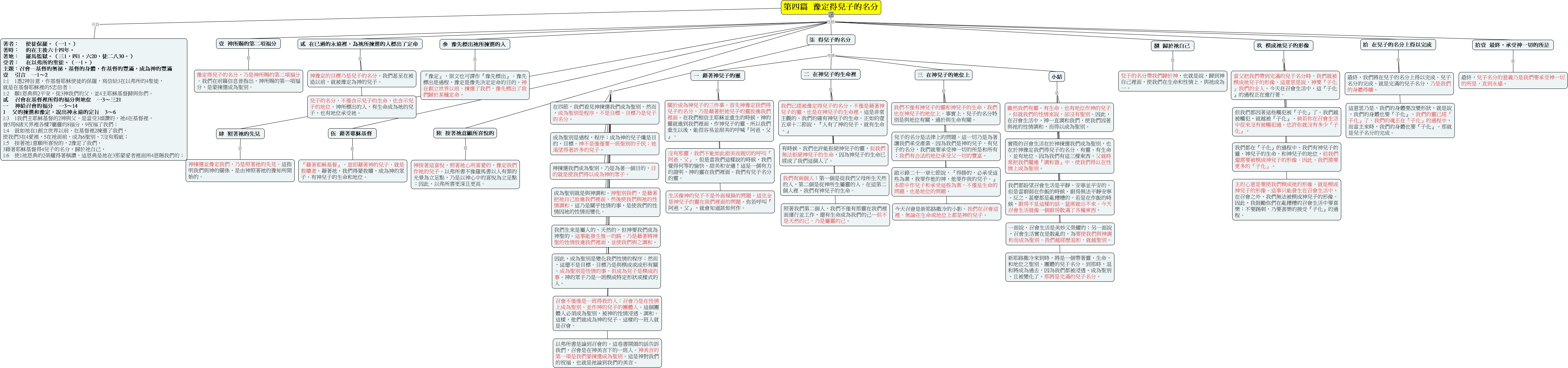The width and height of the screenshot is (1568, 368).
Task: Select text box starting 最終，我們將在兒子的名分上得以完成
Action: 1399,83
